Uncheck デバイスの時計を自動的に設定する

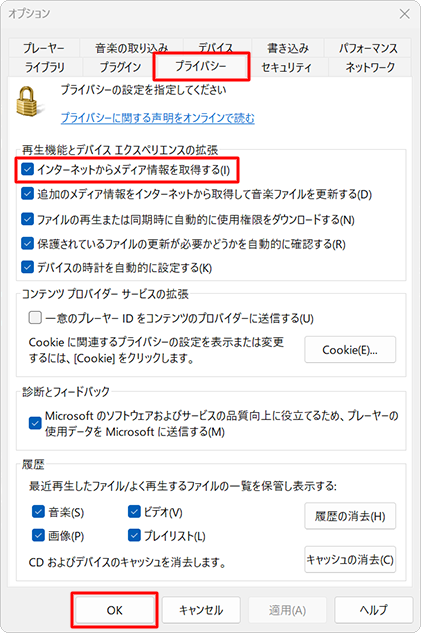27,267
